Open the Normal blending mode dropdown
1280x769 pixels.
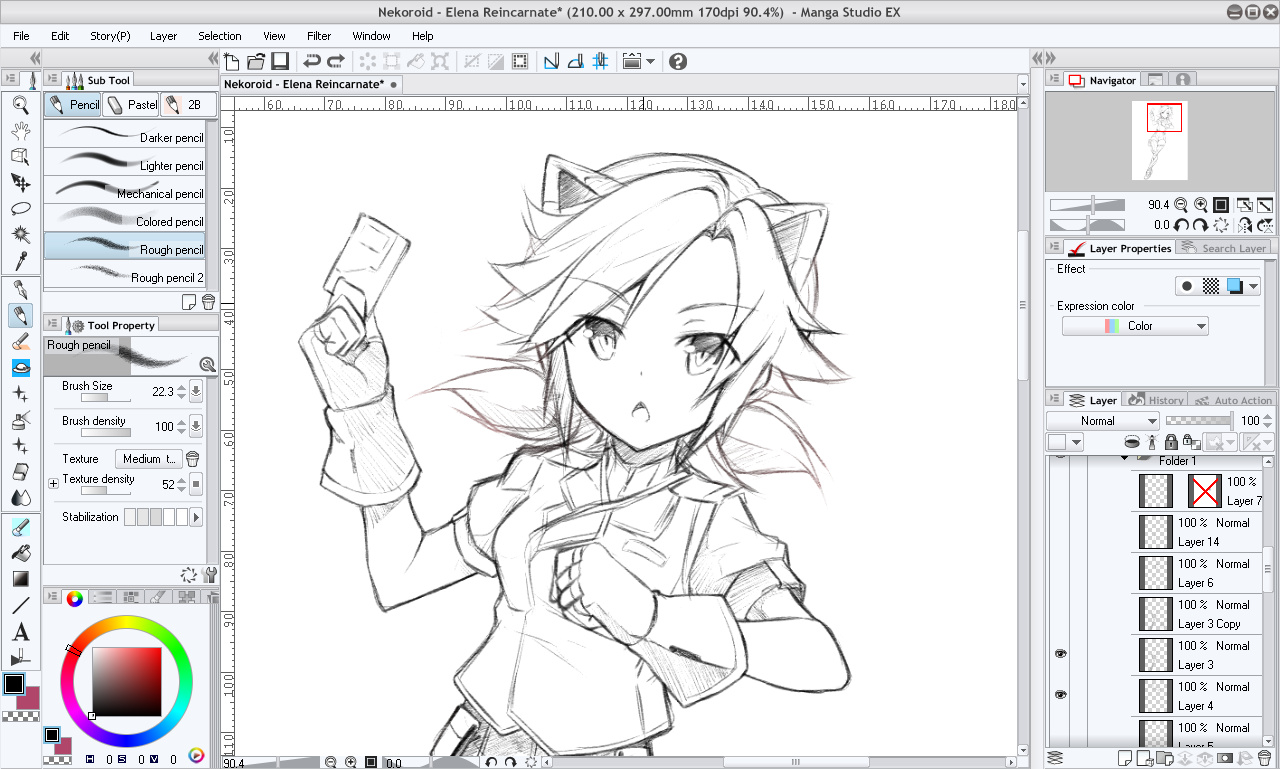[1103, 421]
